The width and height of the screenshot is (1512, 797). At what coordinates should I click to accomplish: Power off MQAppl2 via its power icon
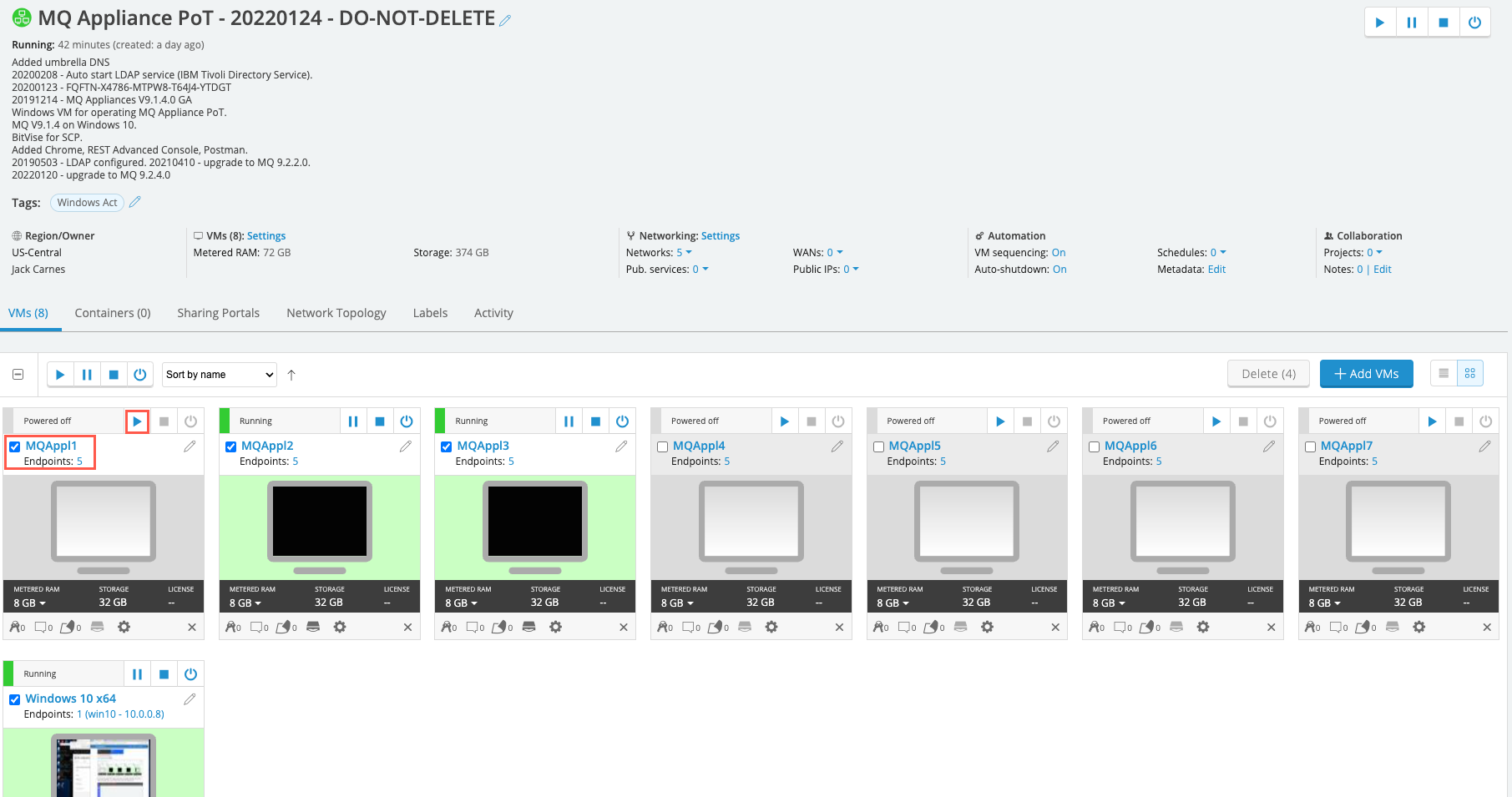(407, 421)
